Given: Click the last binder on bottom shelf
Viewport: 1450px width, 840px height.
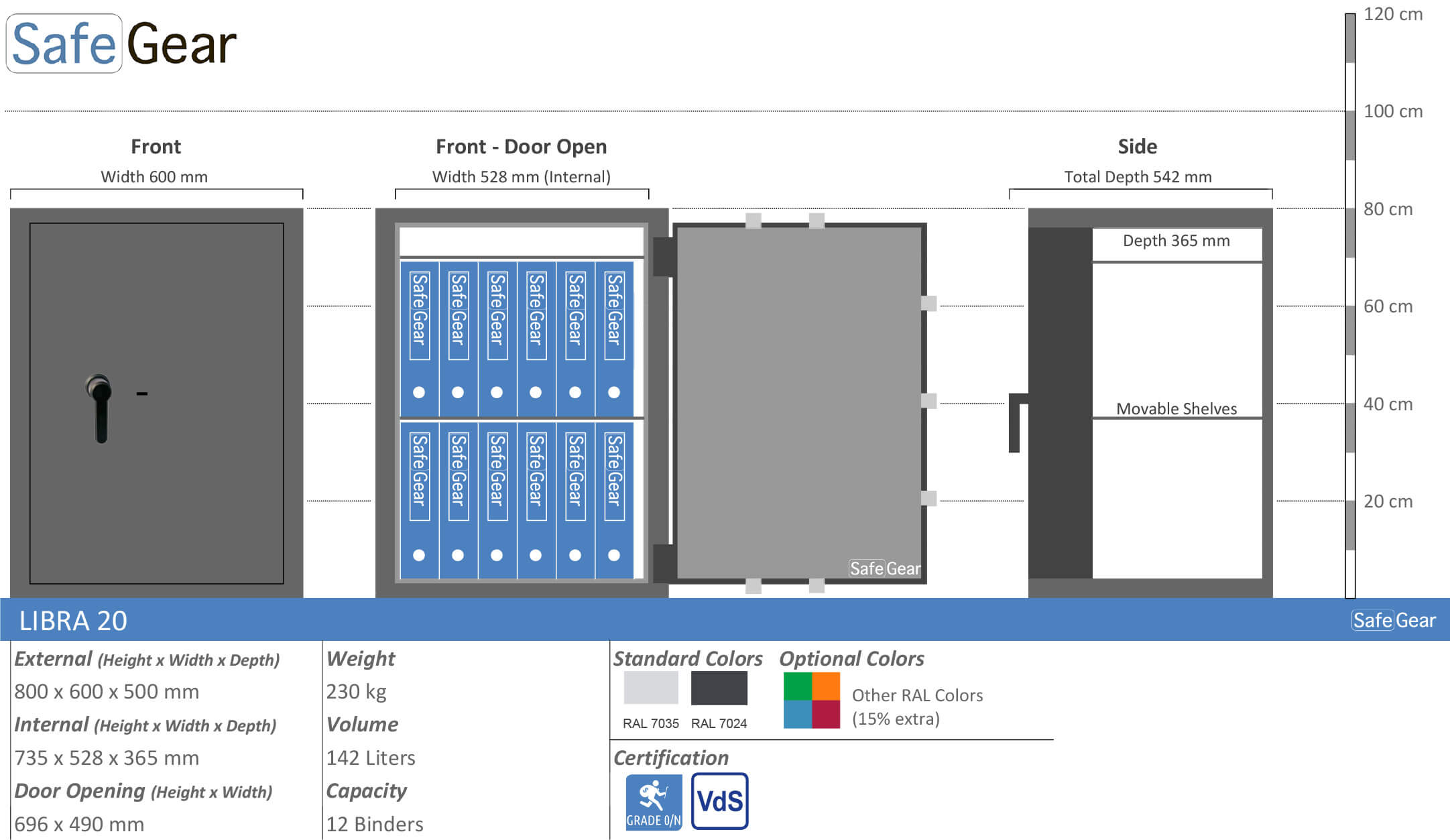Looking at the screenshot, I should [614, 500].
